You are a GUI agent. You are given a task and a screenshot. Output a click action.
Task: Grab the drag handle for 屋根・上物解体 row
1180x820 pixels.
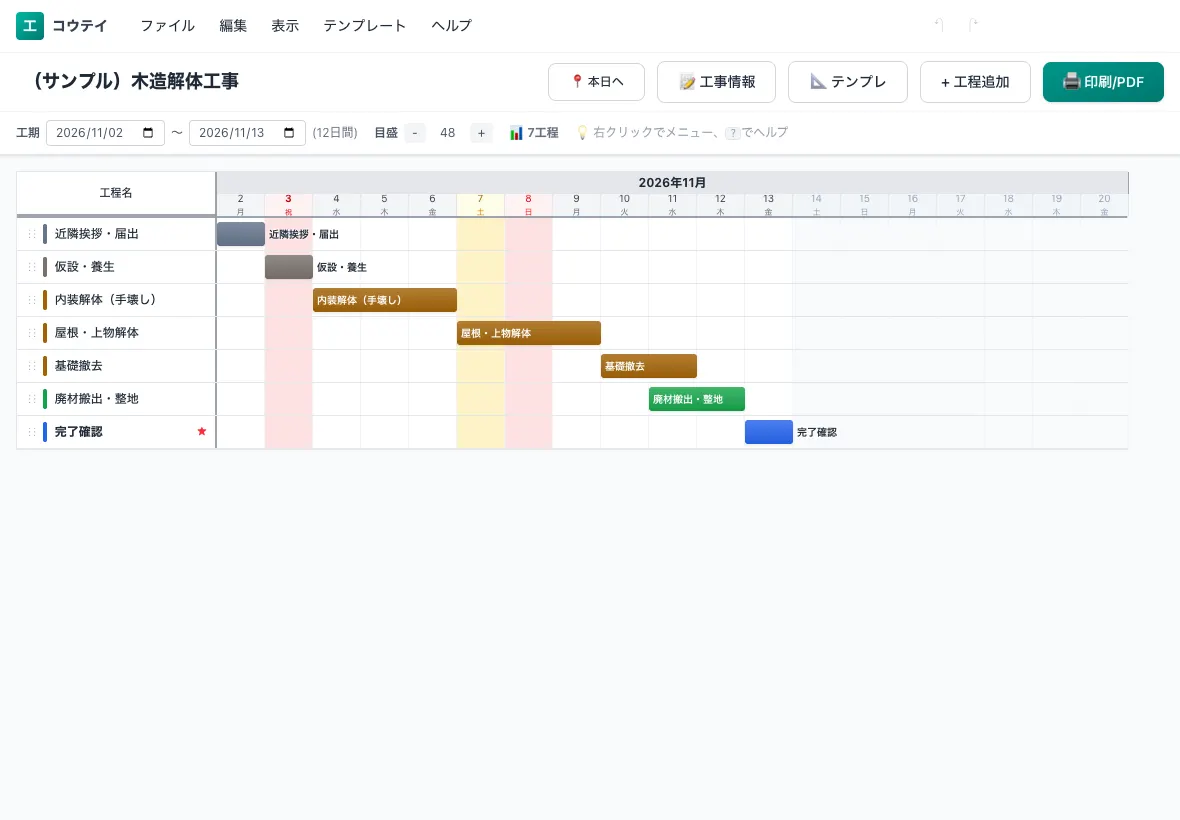click(x=32, y=333)
